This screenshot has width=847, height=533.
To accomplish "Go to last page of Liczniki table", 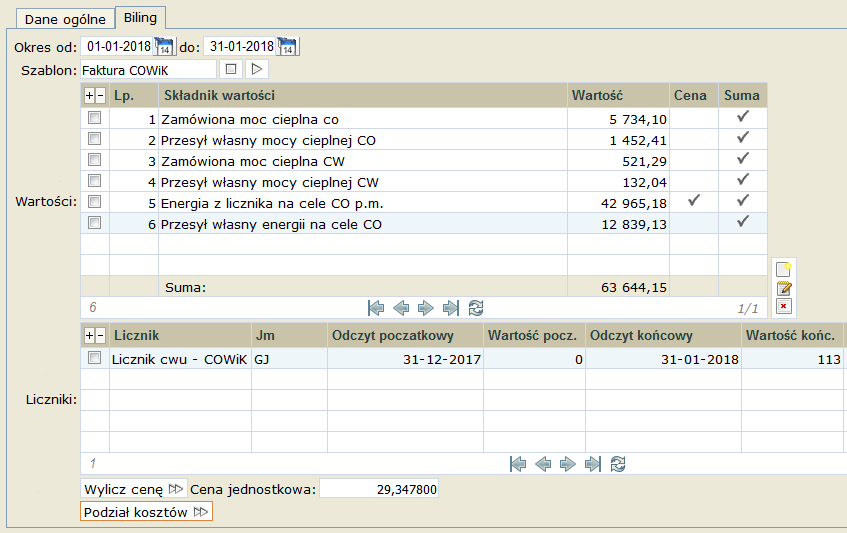I will click(593, 463).
